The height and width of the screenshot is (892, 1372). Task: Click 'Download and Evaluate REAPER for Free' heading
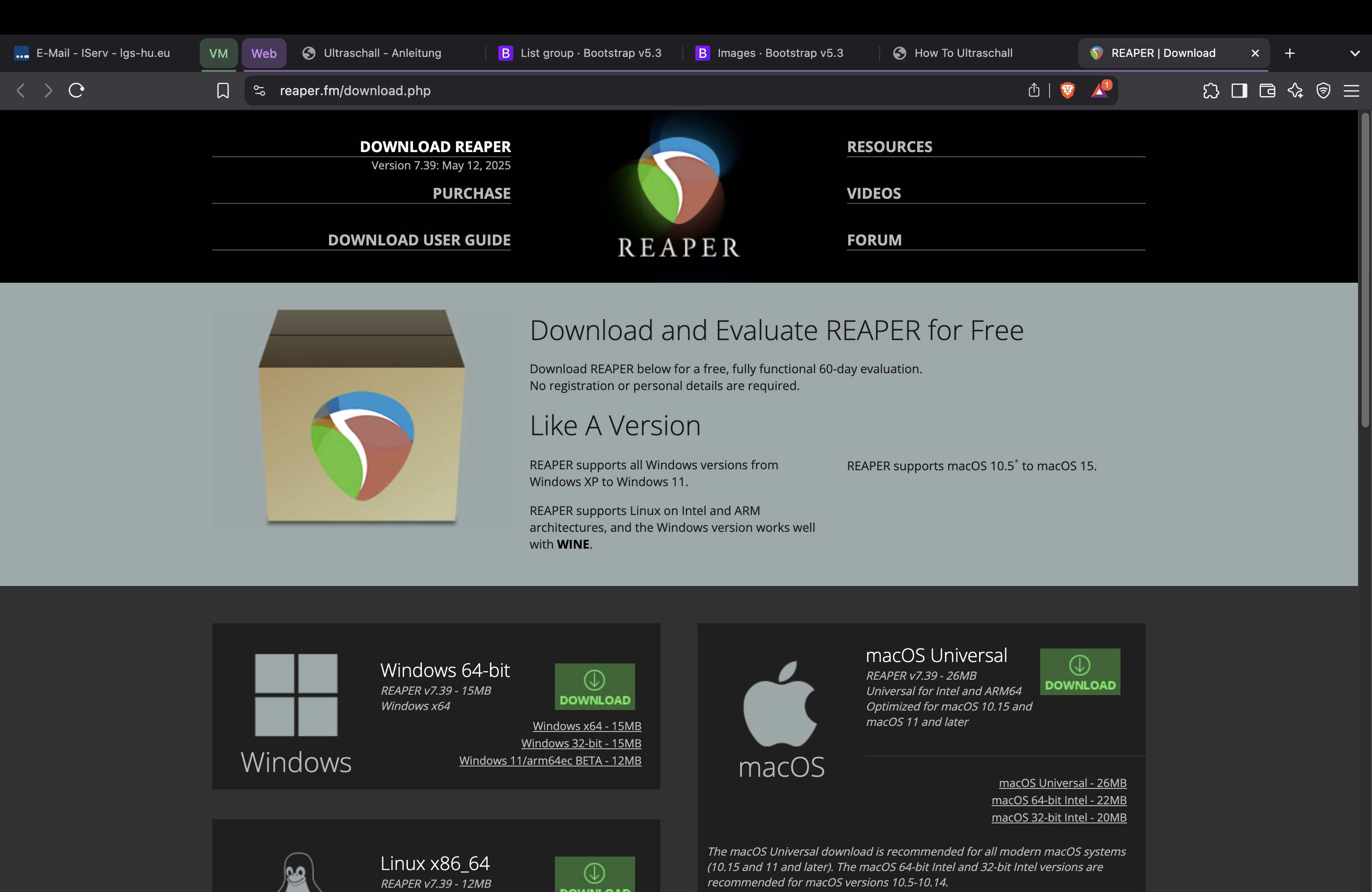777,330
